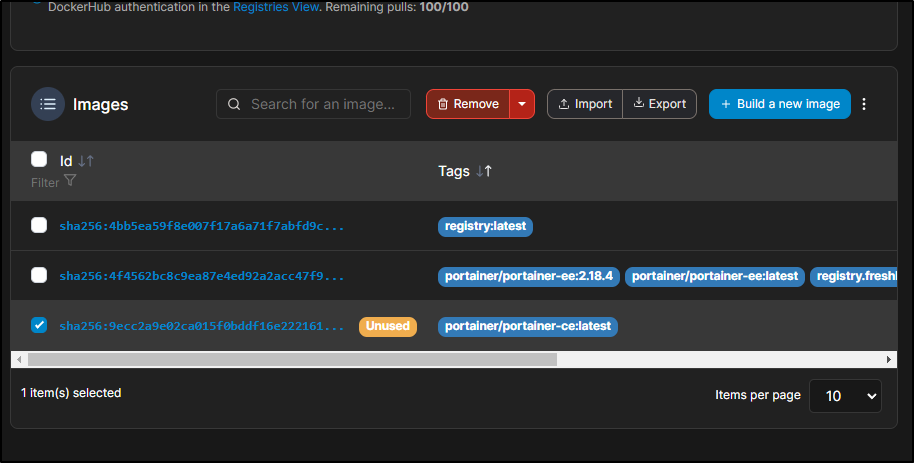Click the Import button
This screenshot has height=463, width=914.
(585, 104)
